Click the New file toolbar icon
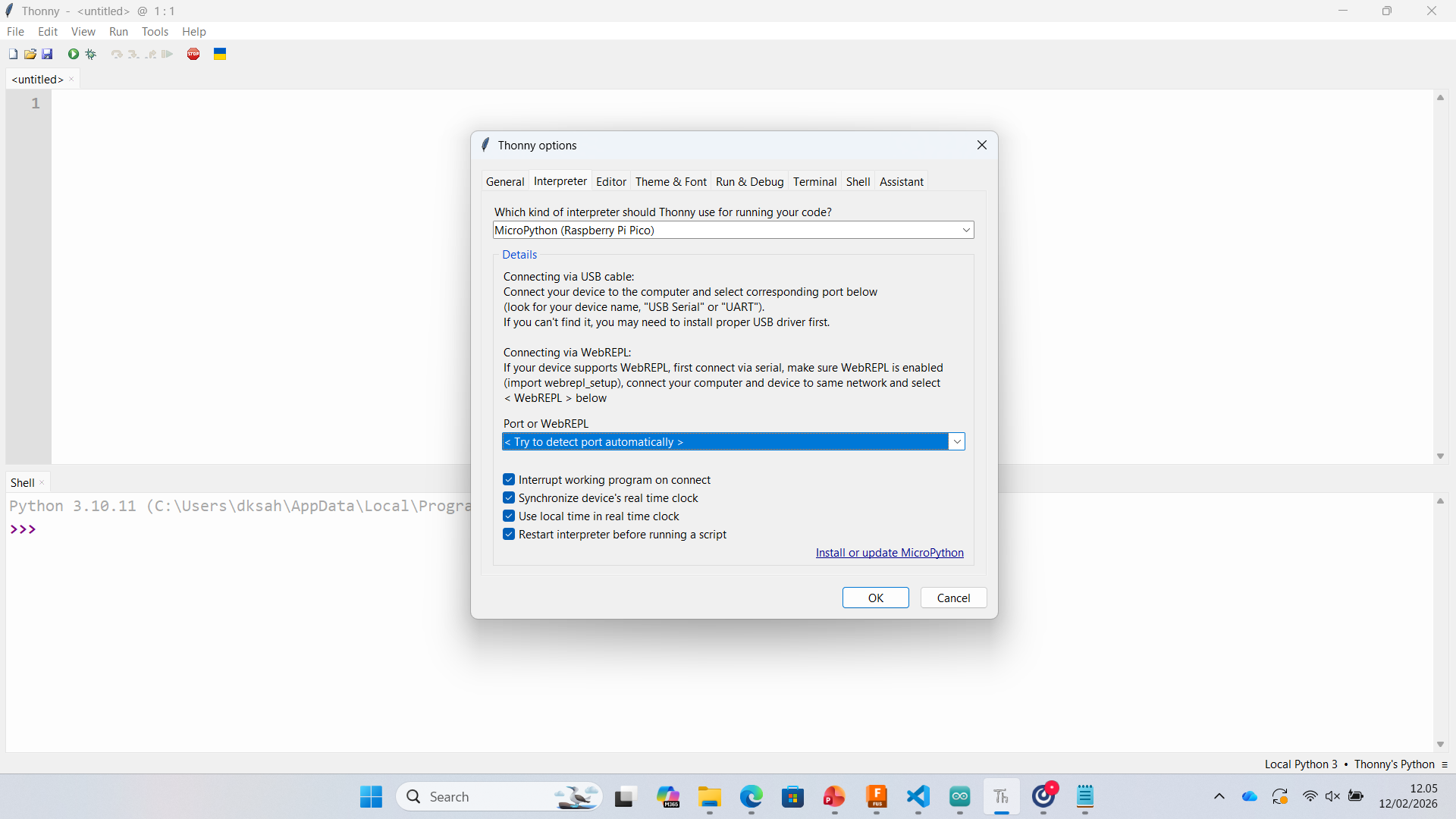Image resolution: width=1456 pixels, height=819 pixels. pyautogui.click(x=13, y=54)
